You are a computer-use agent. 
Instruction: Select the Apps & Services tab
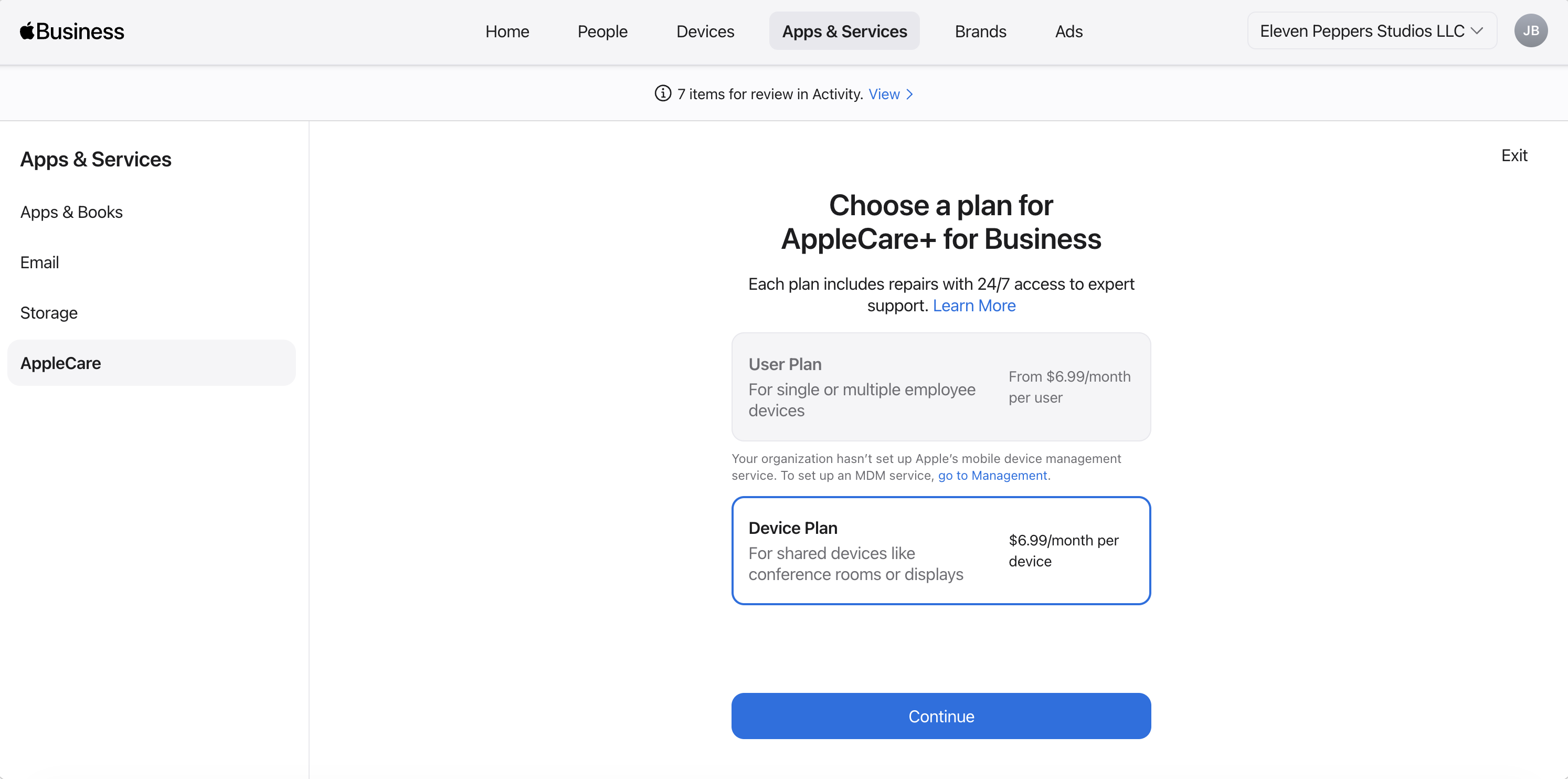844,31
